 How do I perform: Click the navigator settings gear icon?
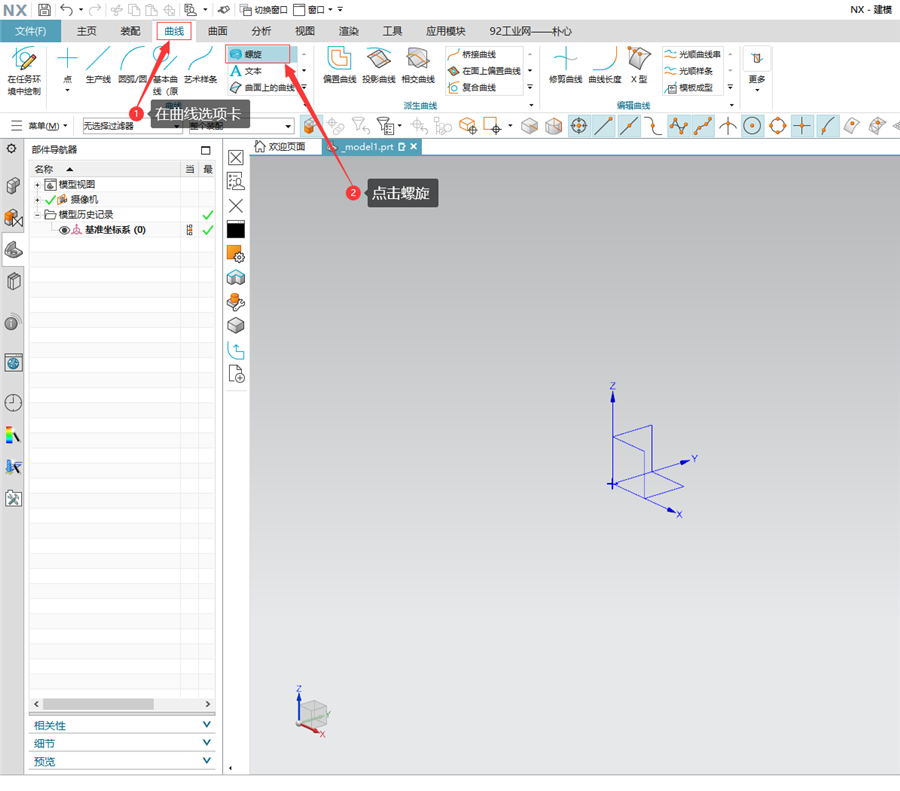(11, 149)
